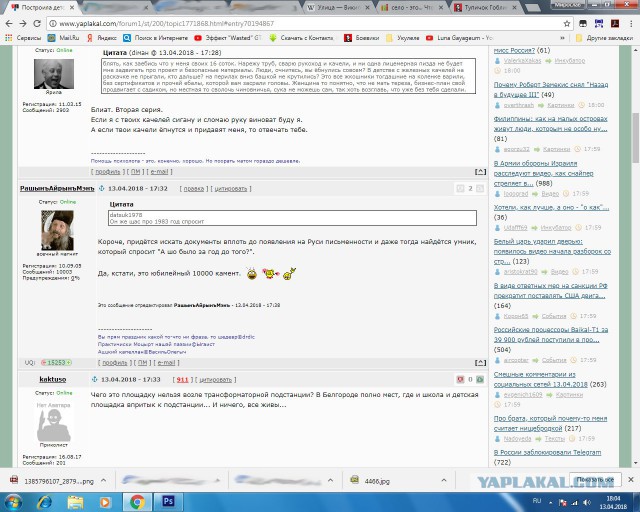The image size is (640, 512).
Task: Jump to top via [^] under Ярила post
Action: click(x=480, y=172)
